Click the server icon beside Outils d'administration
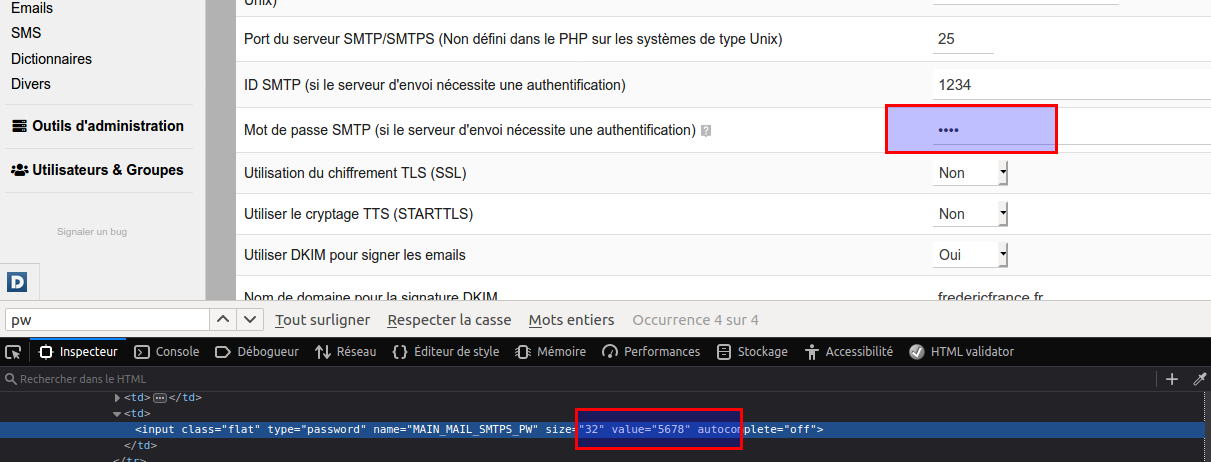This screenshot has height=462, width=1211. (x=18, y=126)
